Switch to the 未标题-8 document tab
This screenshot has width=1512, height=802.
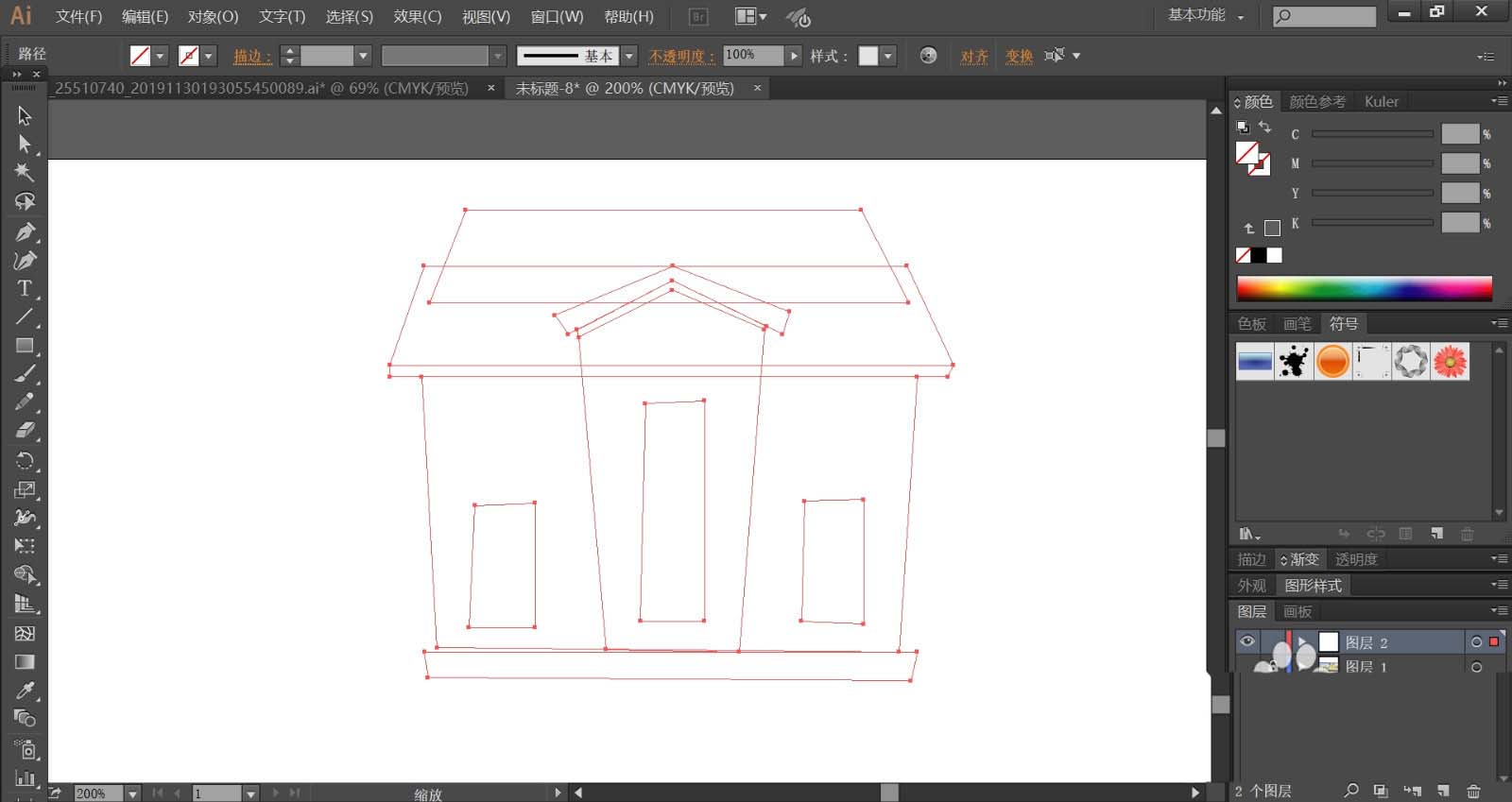tap(625, 88)
